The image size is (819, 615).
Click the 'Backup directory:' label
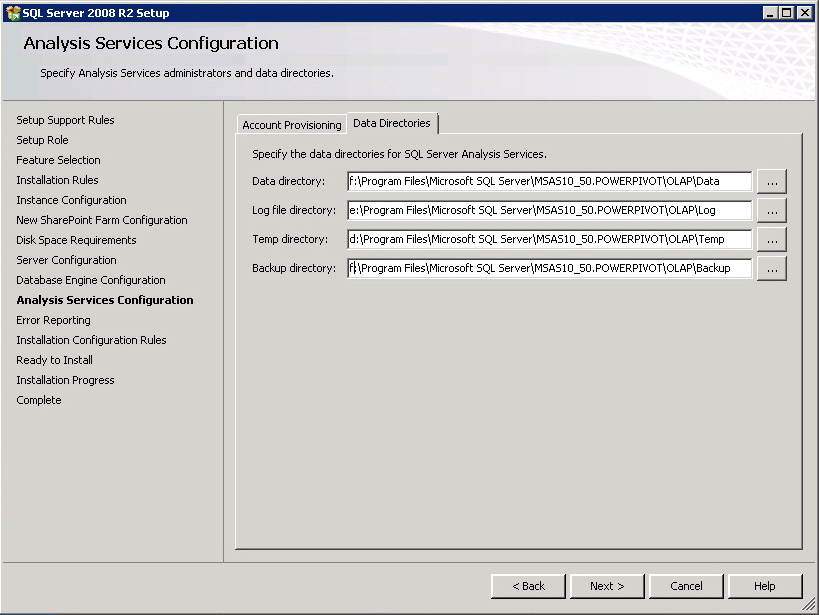point(294,268)
